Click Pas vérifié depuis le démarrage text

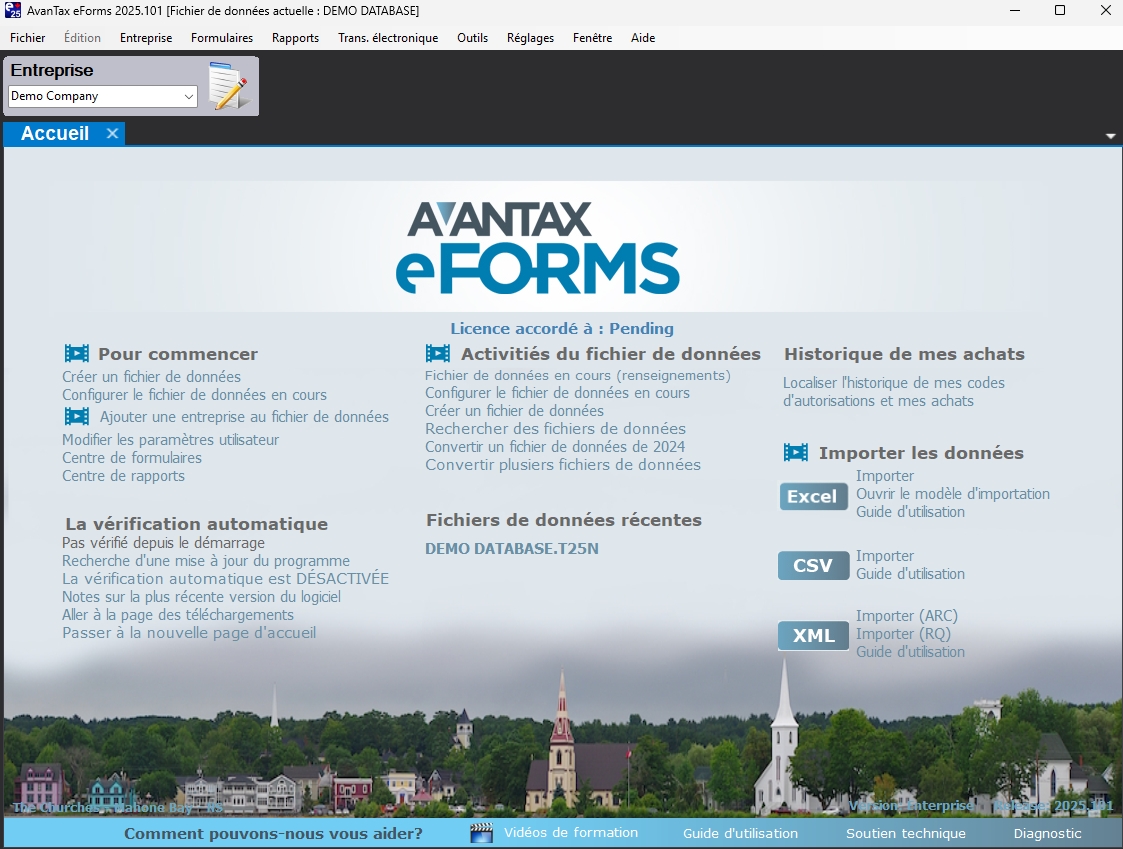click(x=163, y=542)
